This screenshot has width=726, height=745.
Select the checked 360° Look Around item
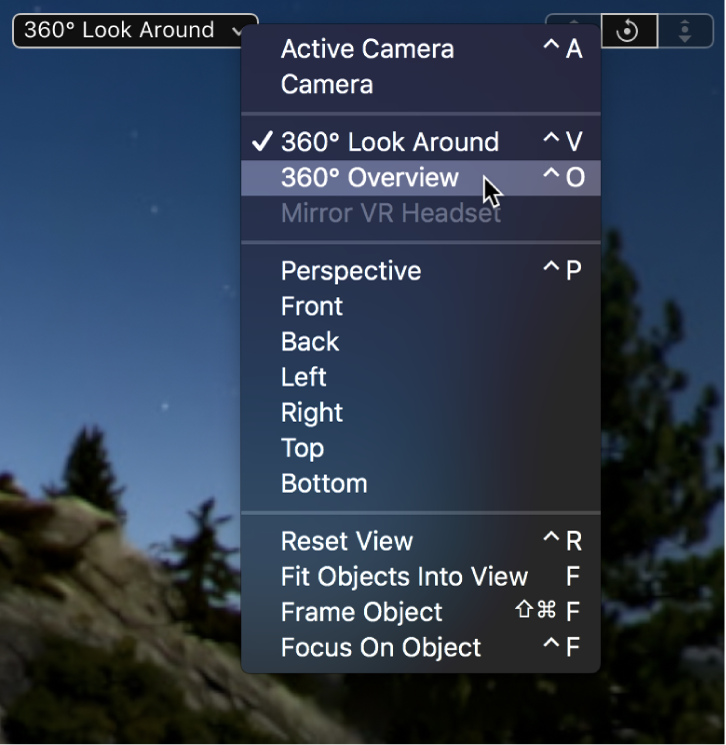coord(389,142)
